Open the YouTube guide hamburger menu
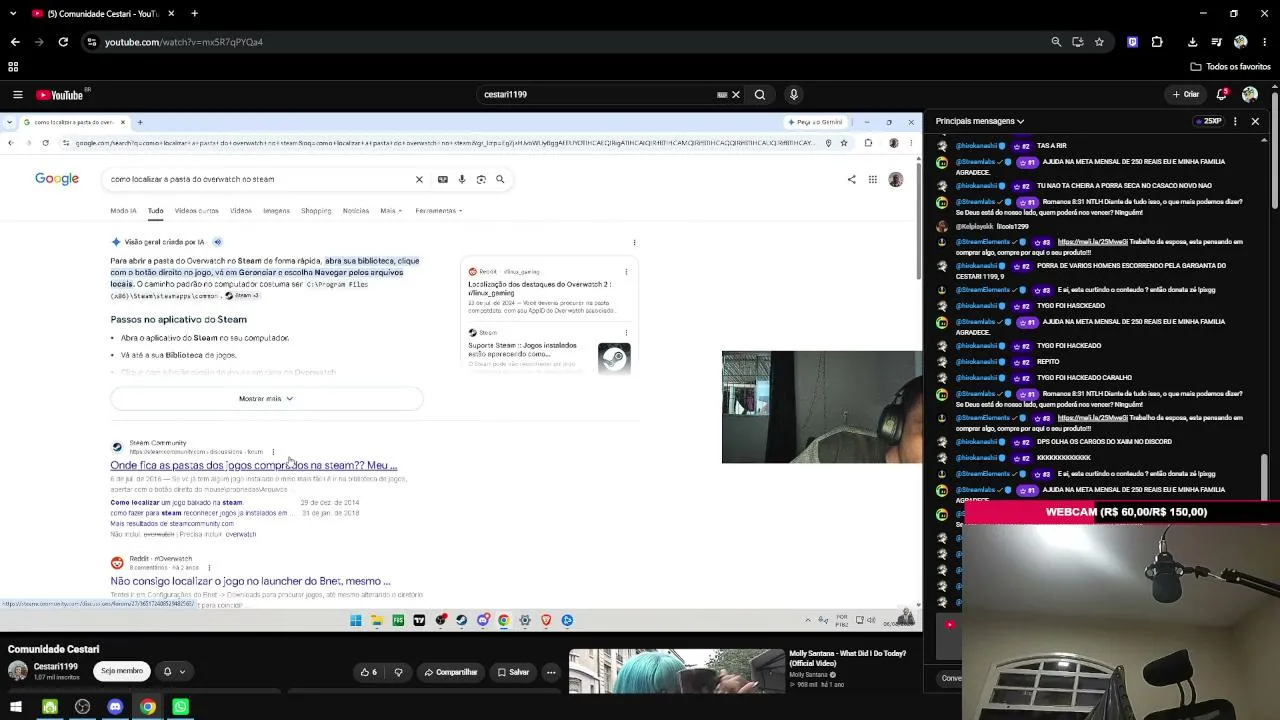The width and height of the screenshot is (1280, 720). (18, 95)
